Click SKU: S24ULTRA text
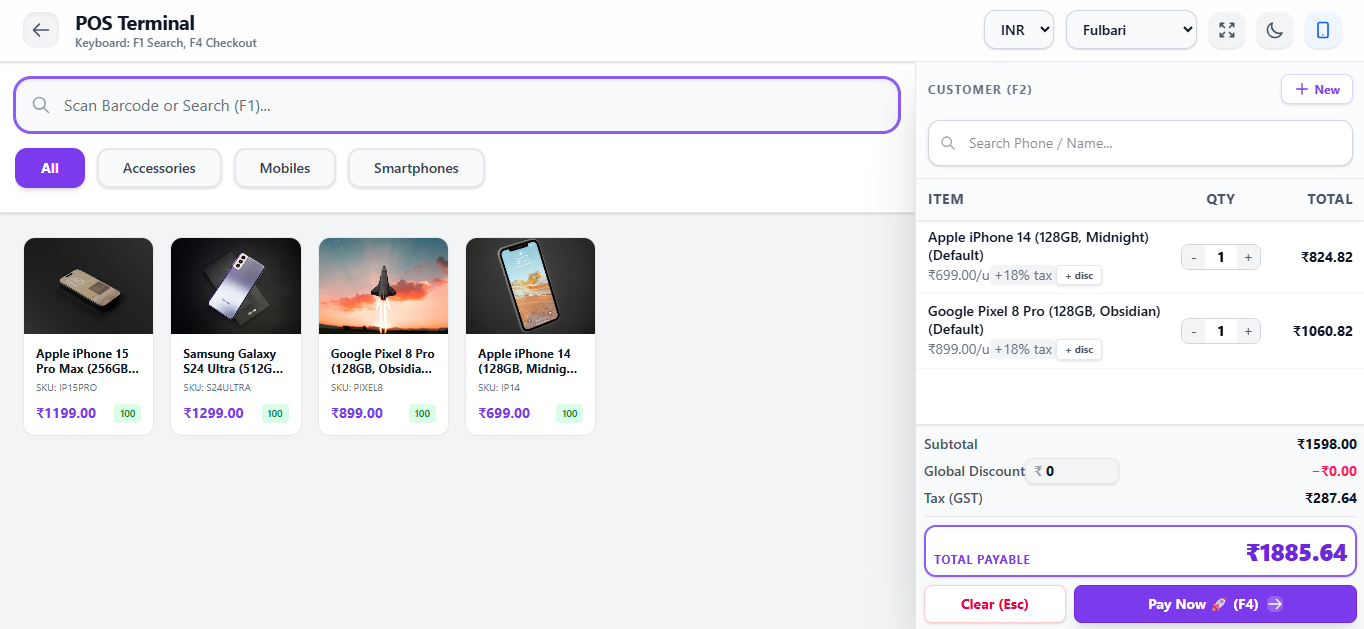 217,387
